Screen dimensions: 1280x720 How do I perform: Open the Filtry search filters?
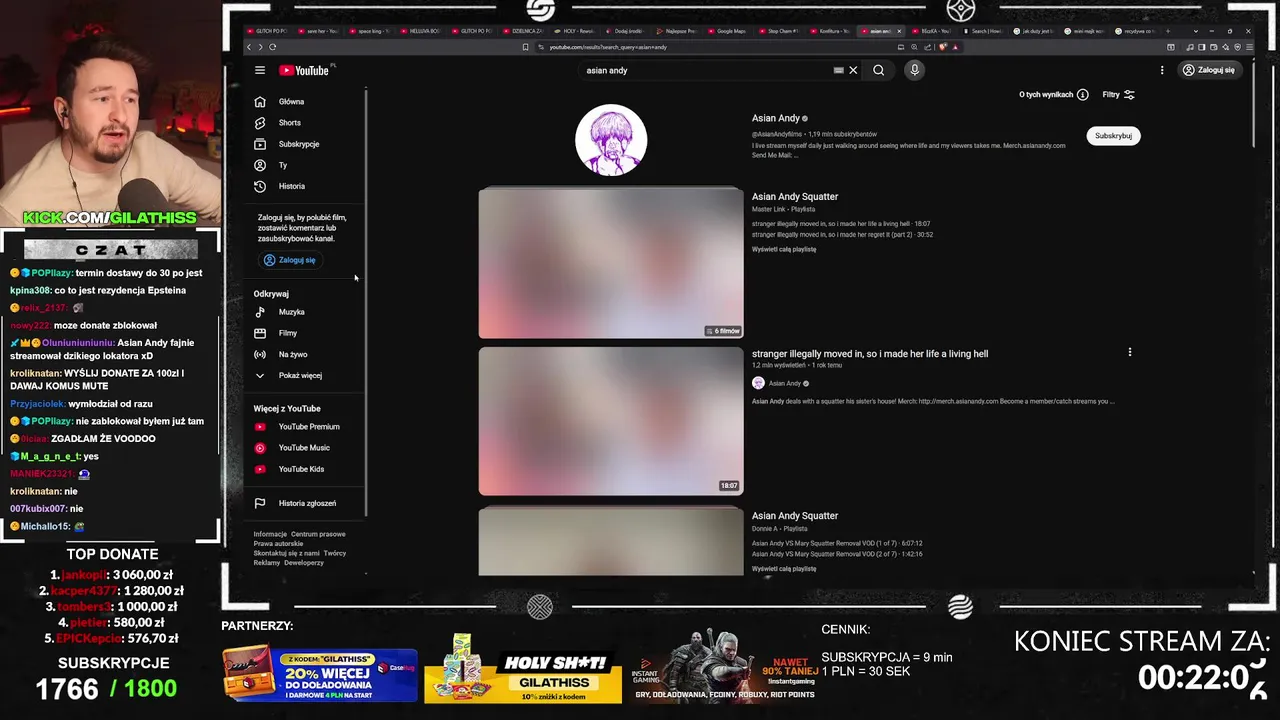point(1118,94)
